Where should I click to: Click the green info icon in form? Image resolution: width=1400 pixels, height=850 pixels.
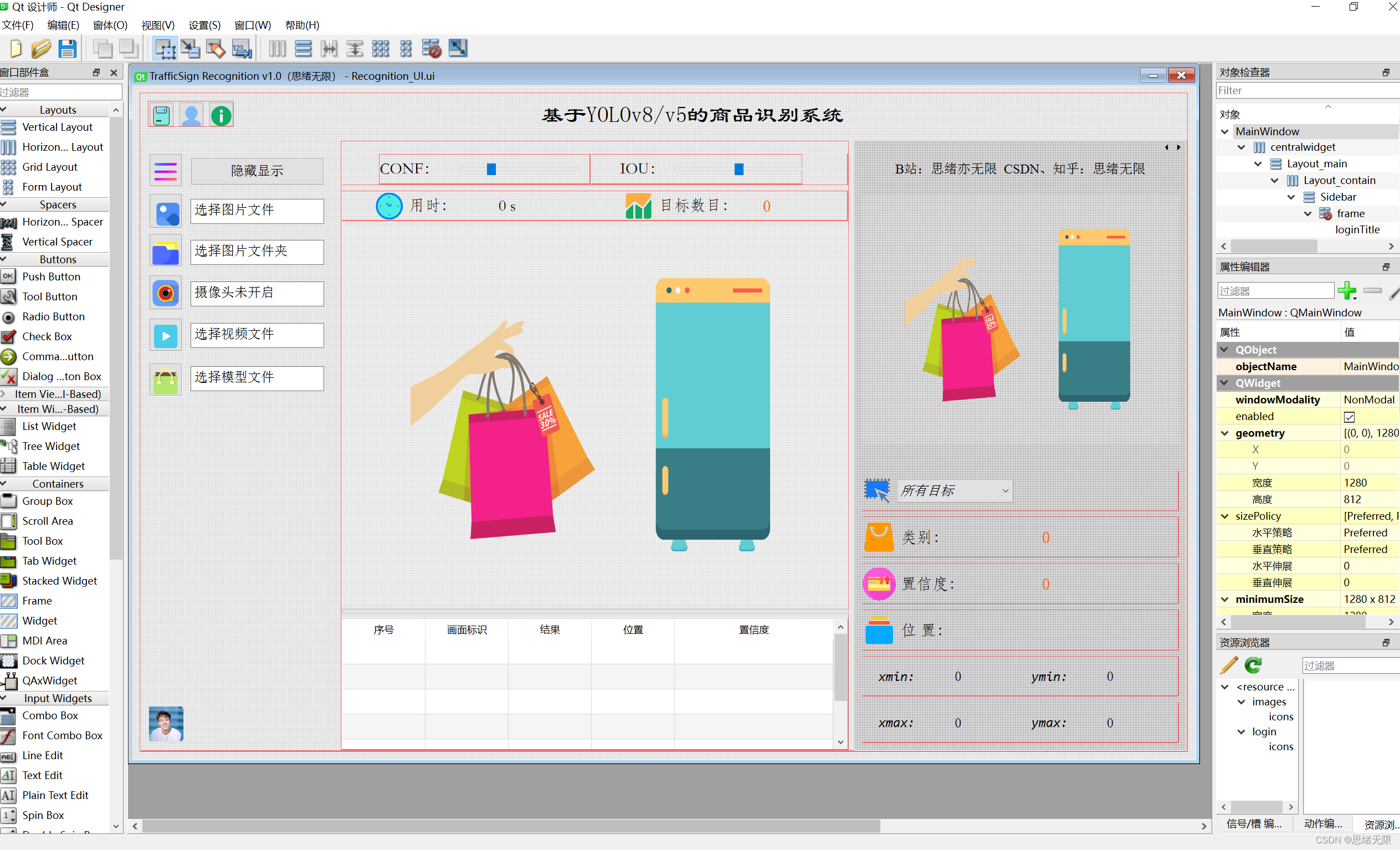click(221, 116)
